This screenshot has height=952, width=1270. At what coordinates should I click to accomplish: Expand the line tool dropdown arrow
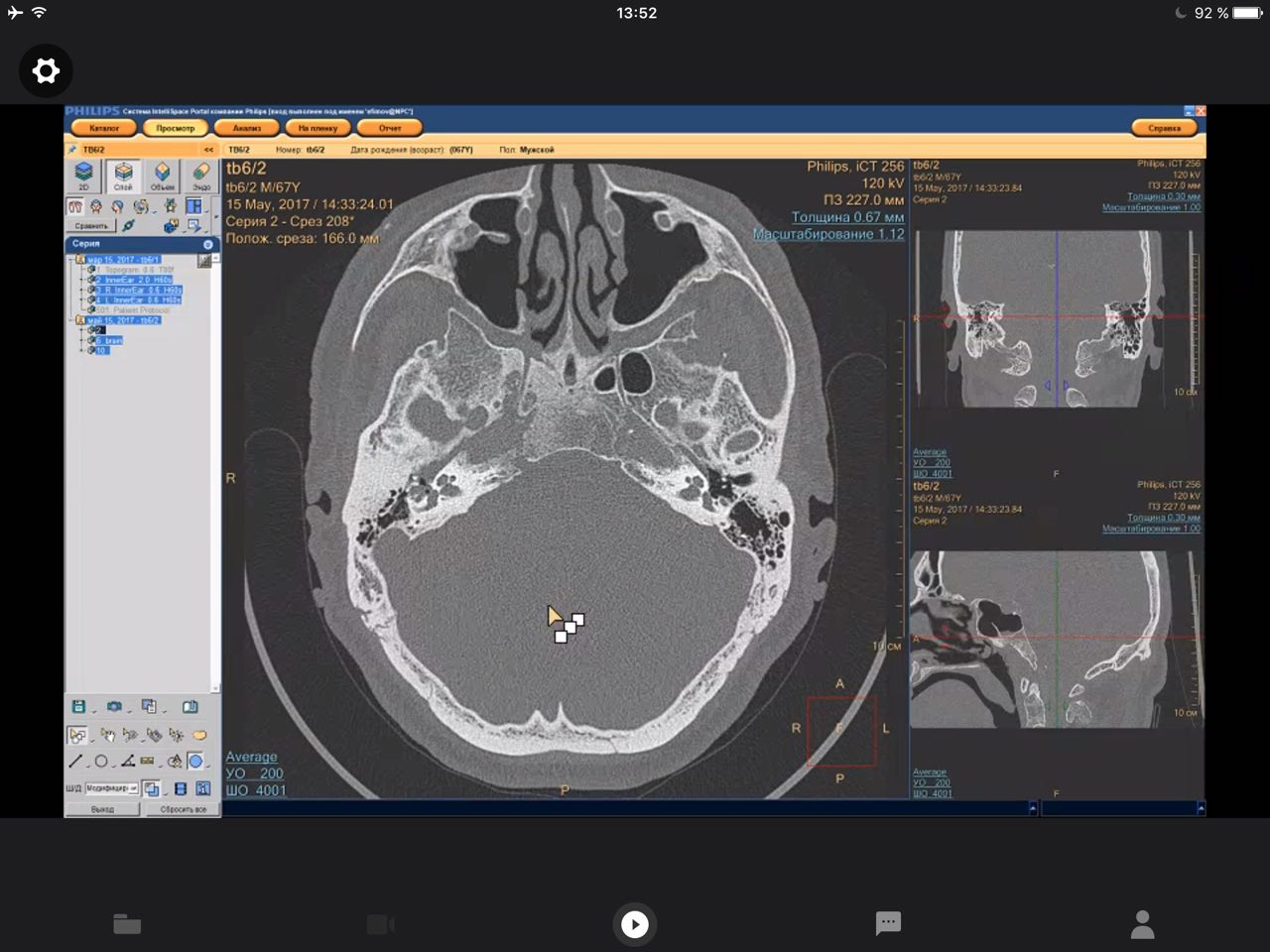pyautogui.click(x=88, y=767)
